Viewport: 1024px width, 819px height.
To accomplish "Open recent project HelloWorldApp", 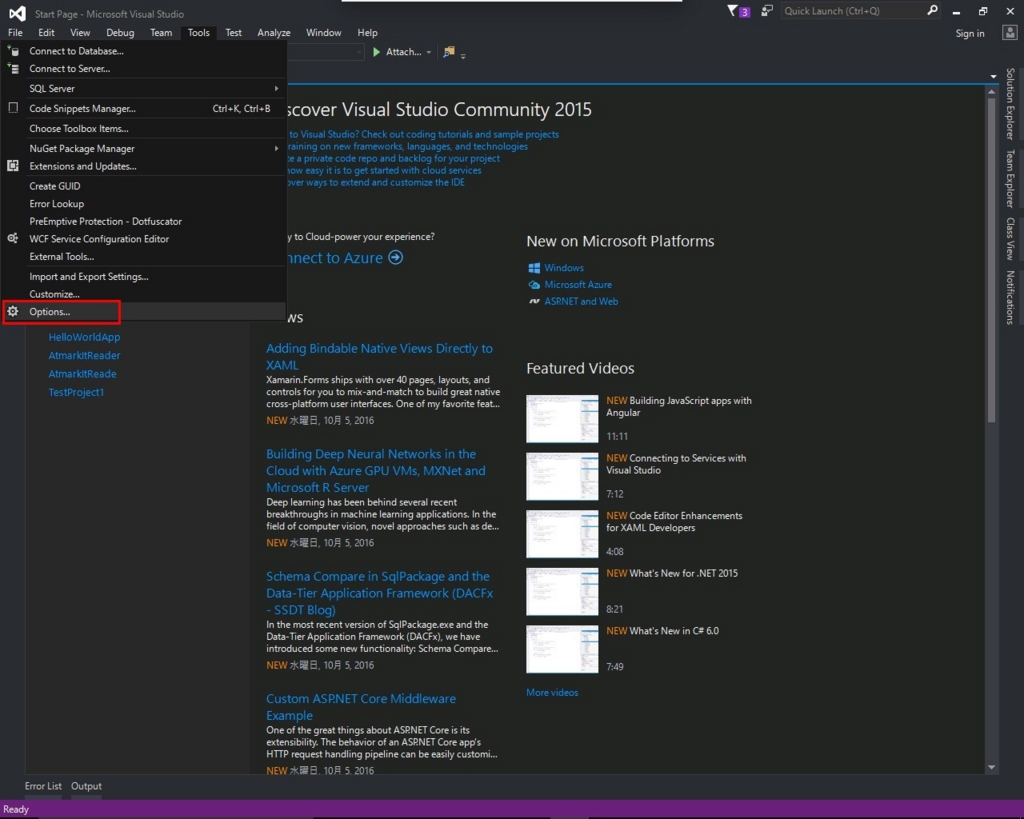I will click(x=84, y=337).
